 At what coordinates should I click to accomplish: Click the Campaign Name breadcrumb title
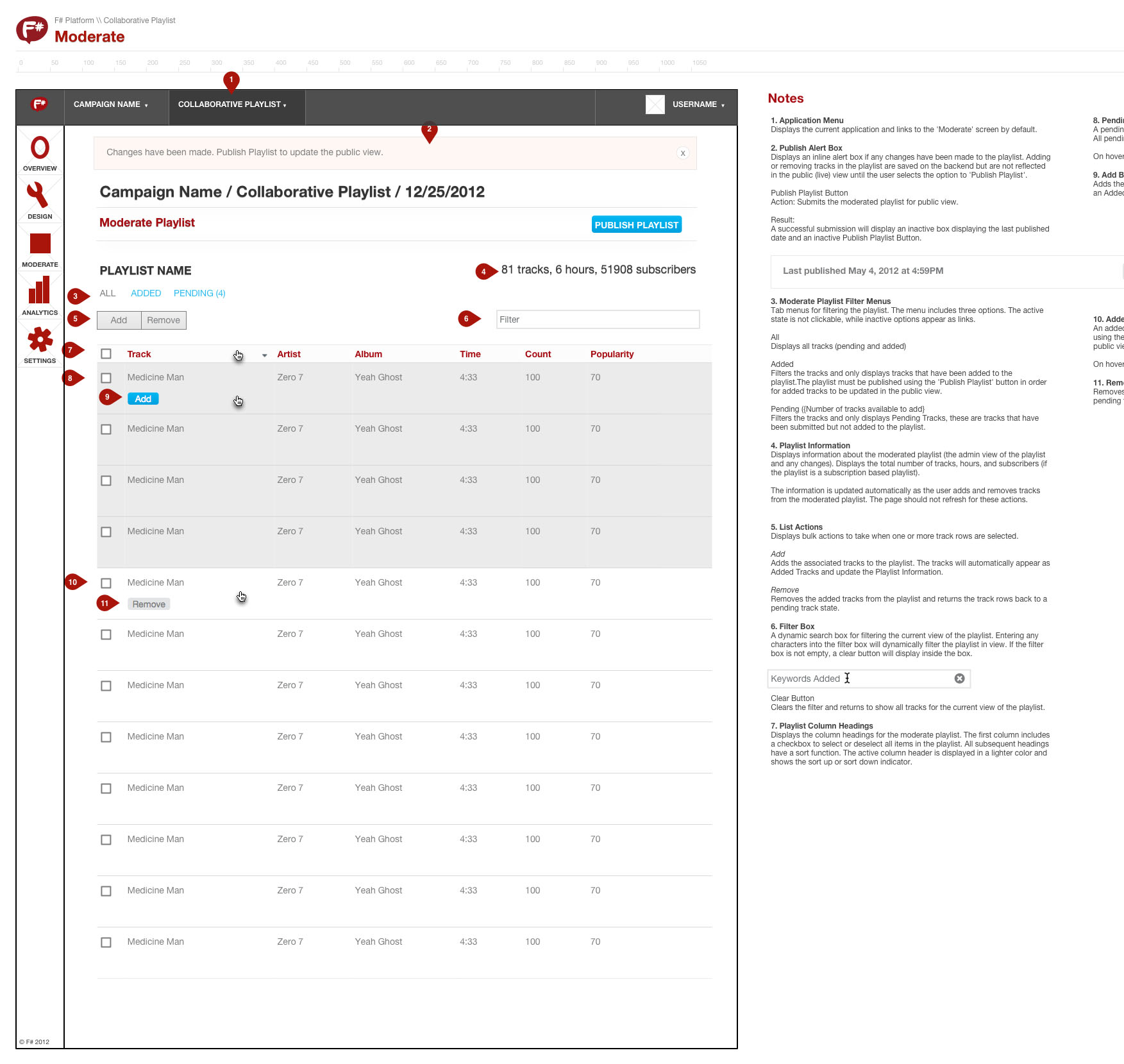(292, 192)
